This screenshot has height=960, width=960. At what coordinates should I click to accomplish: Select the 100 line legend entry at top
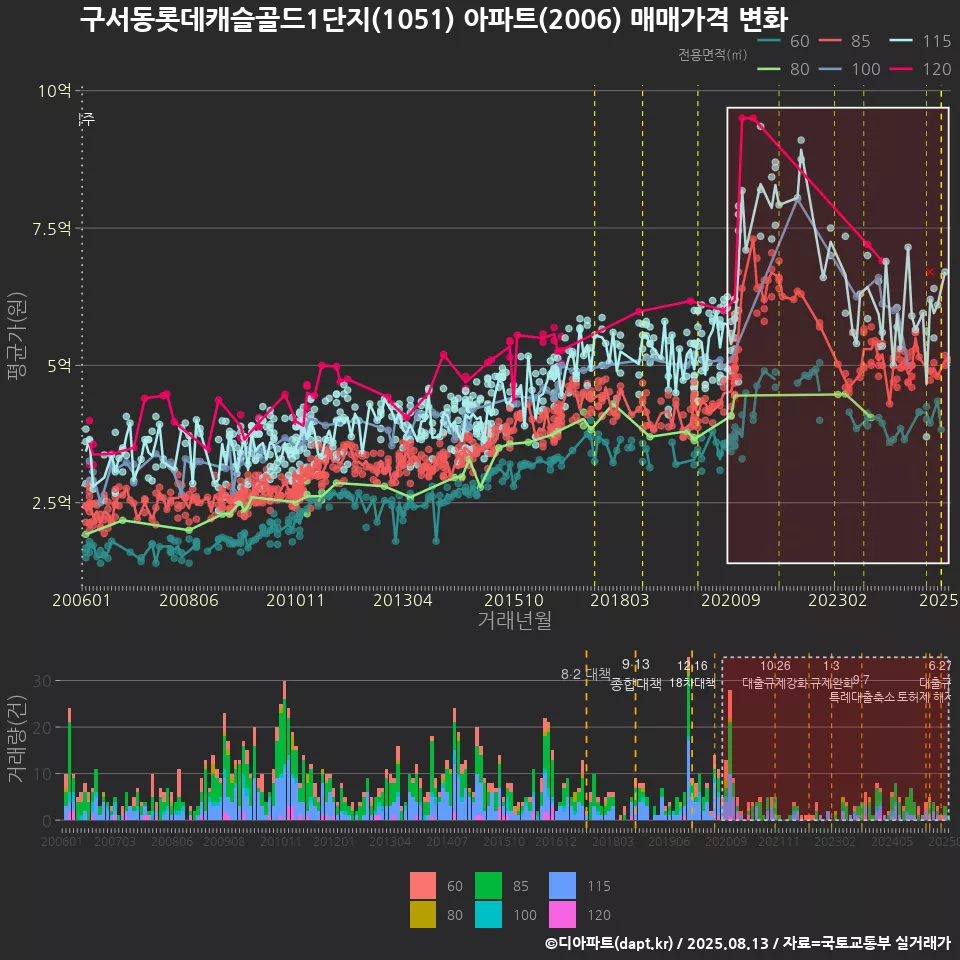click(850, 69)
